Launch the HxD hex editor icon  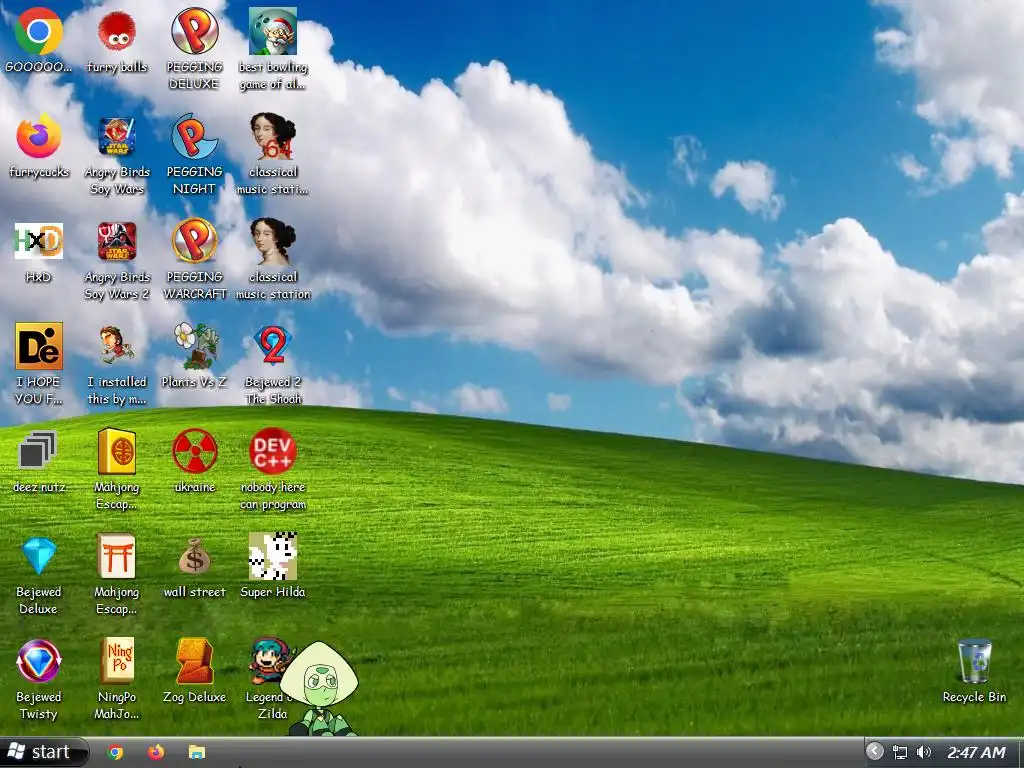click(39, 241)
